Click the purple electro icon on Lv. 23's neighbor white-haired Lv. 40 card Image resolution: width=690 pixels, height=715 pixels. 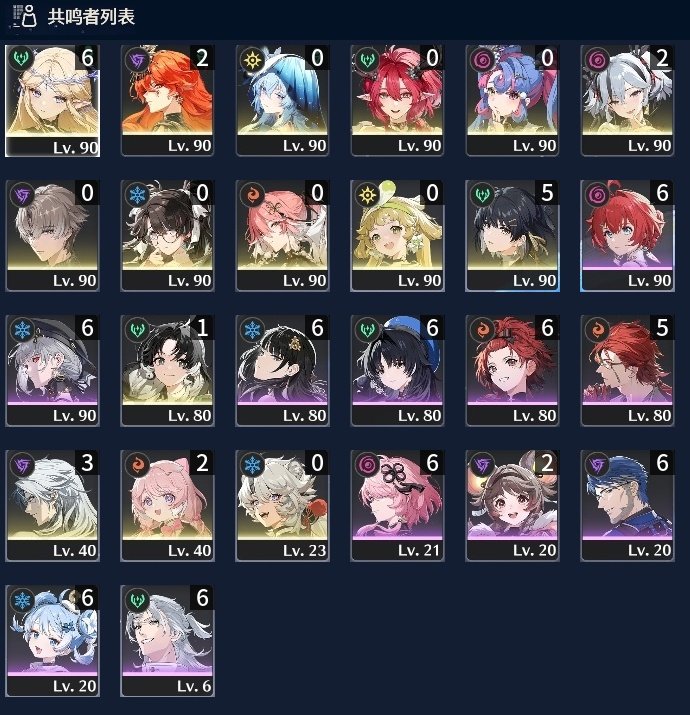pyautogui.click(x=22, y=465)
